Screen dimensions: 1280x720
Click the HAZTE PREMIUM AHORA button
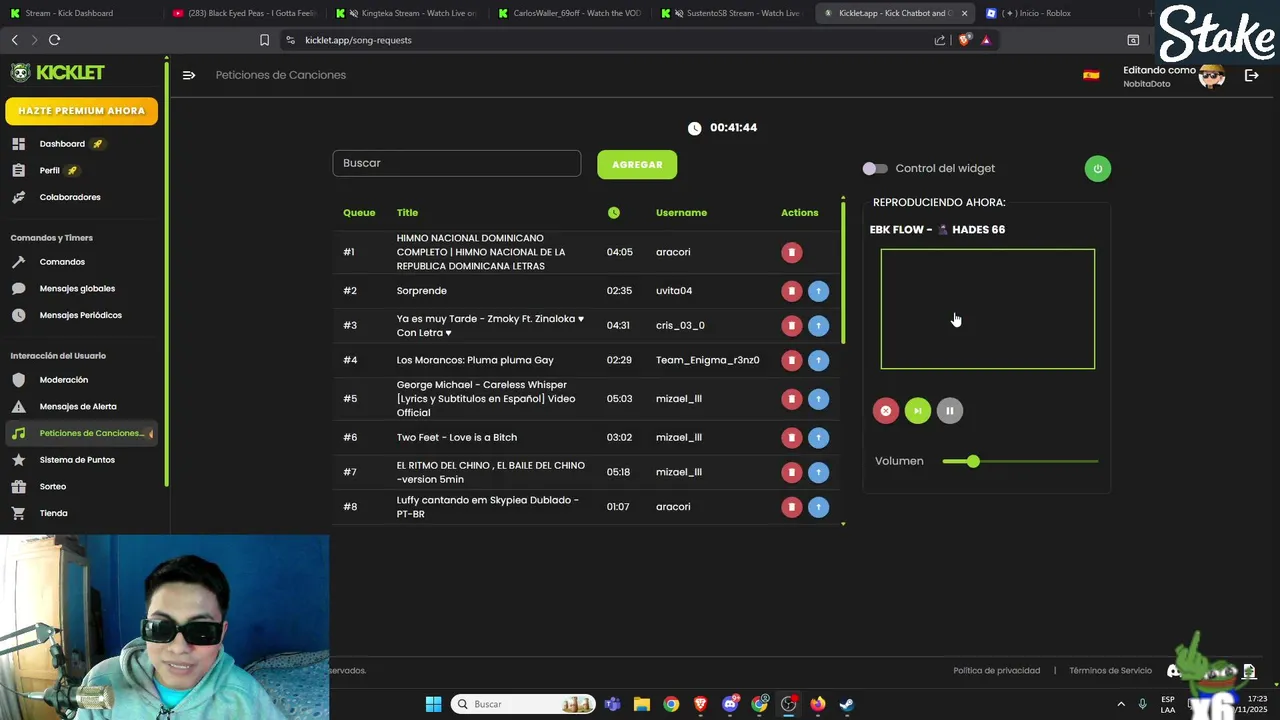[x=81, y=111]
